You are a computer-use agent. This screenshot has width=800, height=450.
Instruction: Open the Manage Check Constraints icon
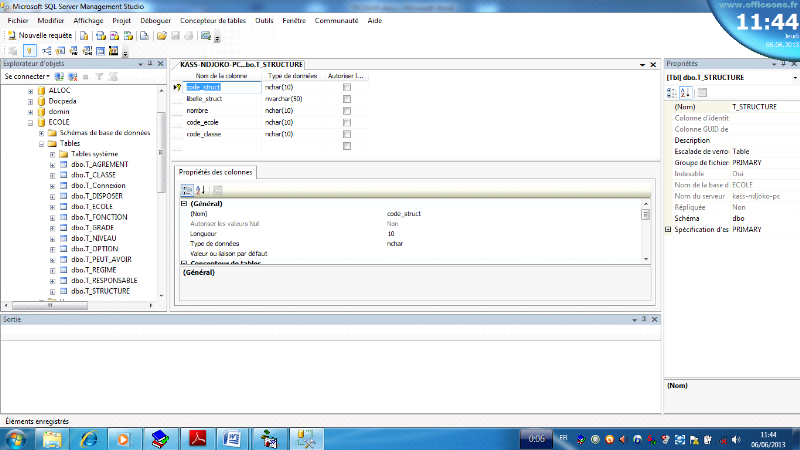[x=101, y=51]
